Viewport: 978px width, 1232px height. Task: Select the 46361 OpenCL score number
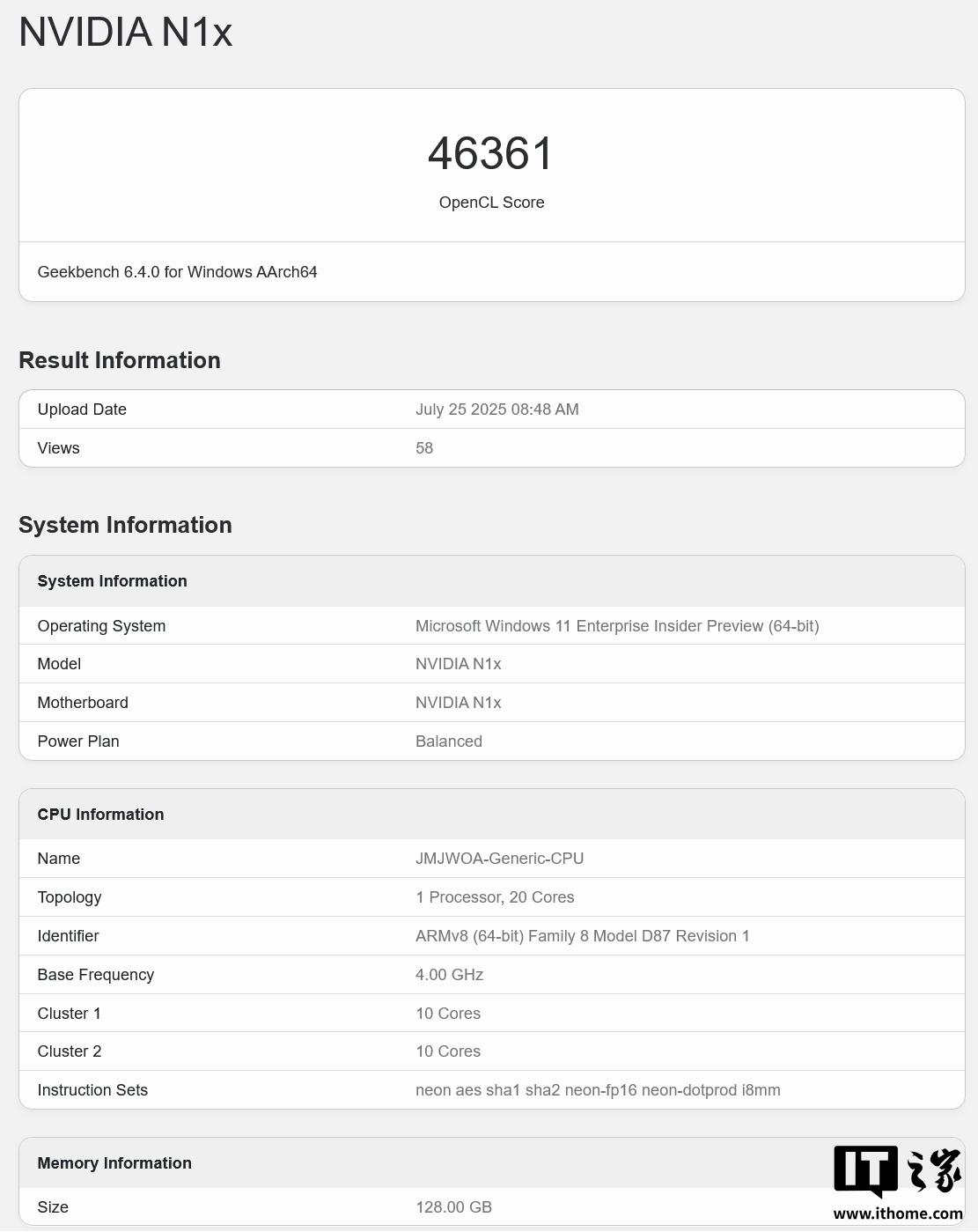click(491, 154)
